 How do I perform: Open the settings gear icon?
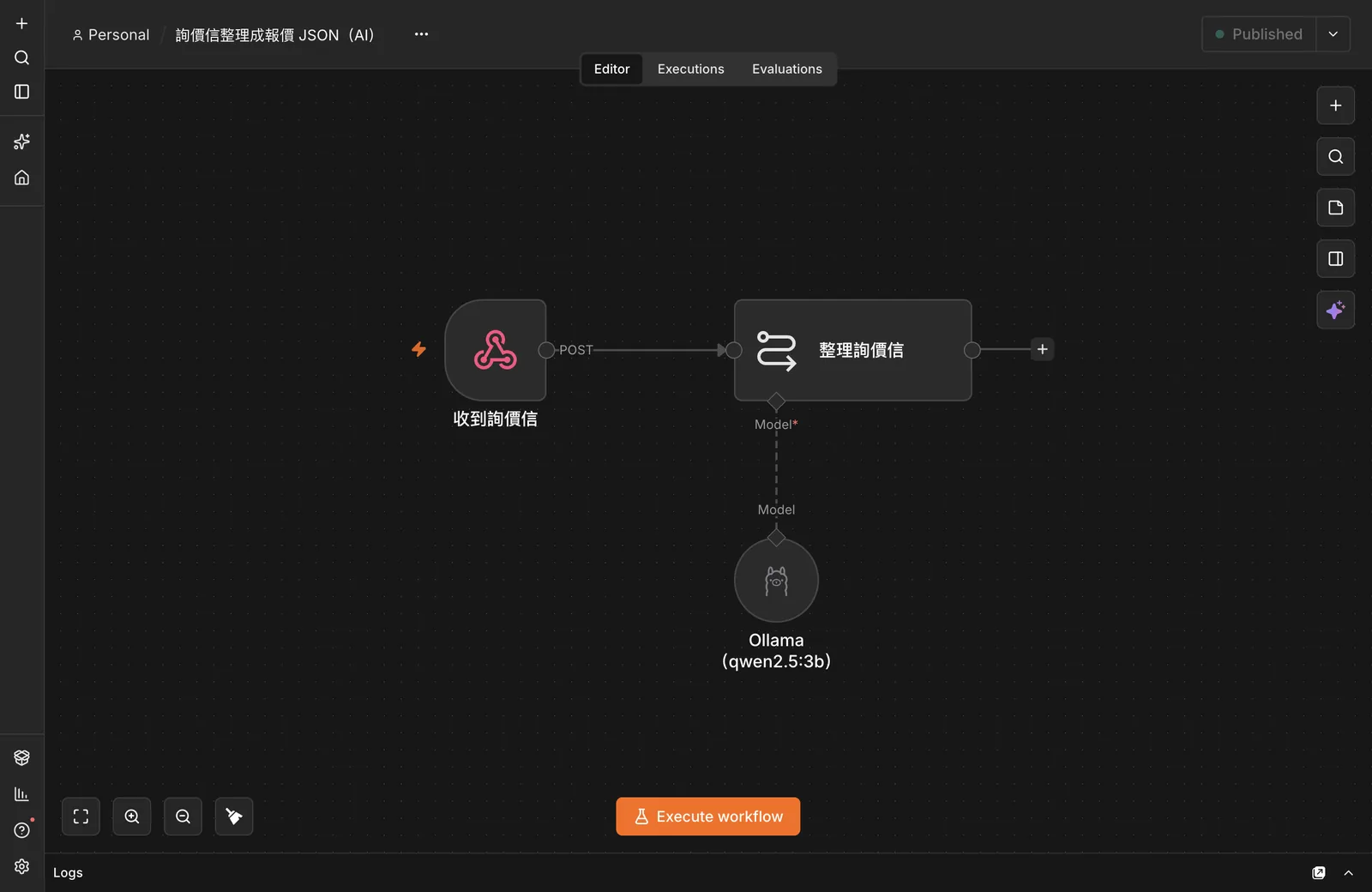coord(21,866)
